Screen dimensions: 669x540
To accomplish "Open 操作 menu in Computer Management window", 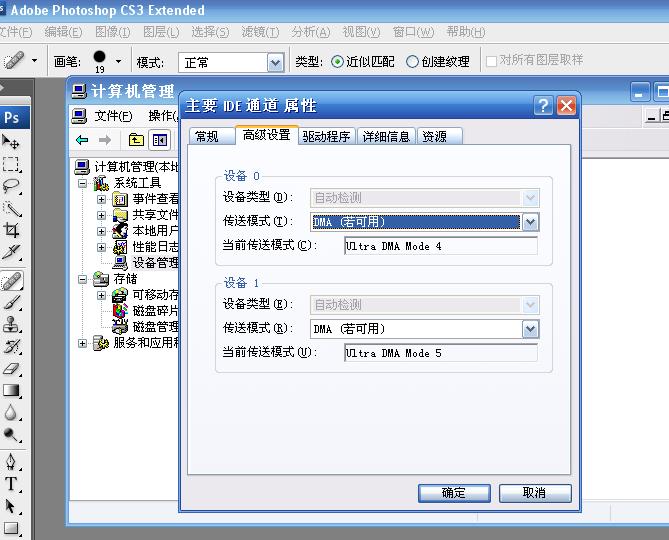I will (163, 116).
